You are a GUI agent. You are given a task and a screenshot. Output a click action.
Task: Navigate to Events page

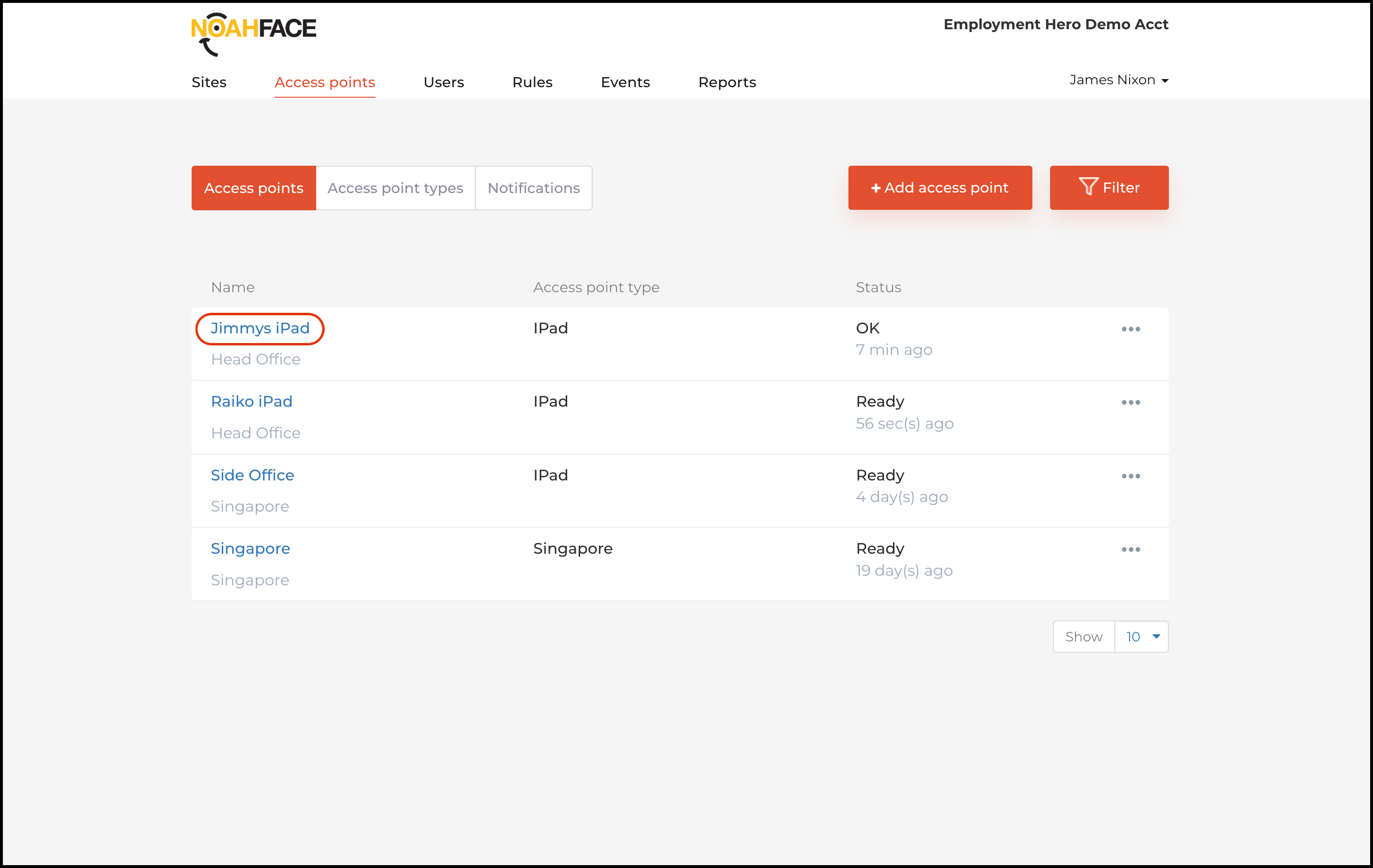click(625, 82)
